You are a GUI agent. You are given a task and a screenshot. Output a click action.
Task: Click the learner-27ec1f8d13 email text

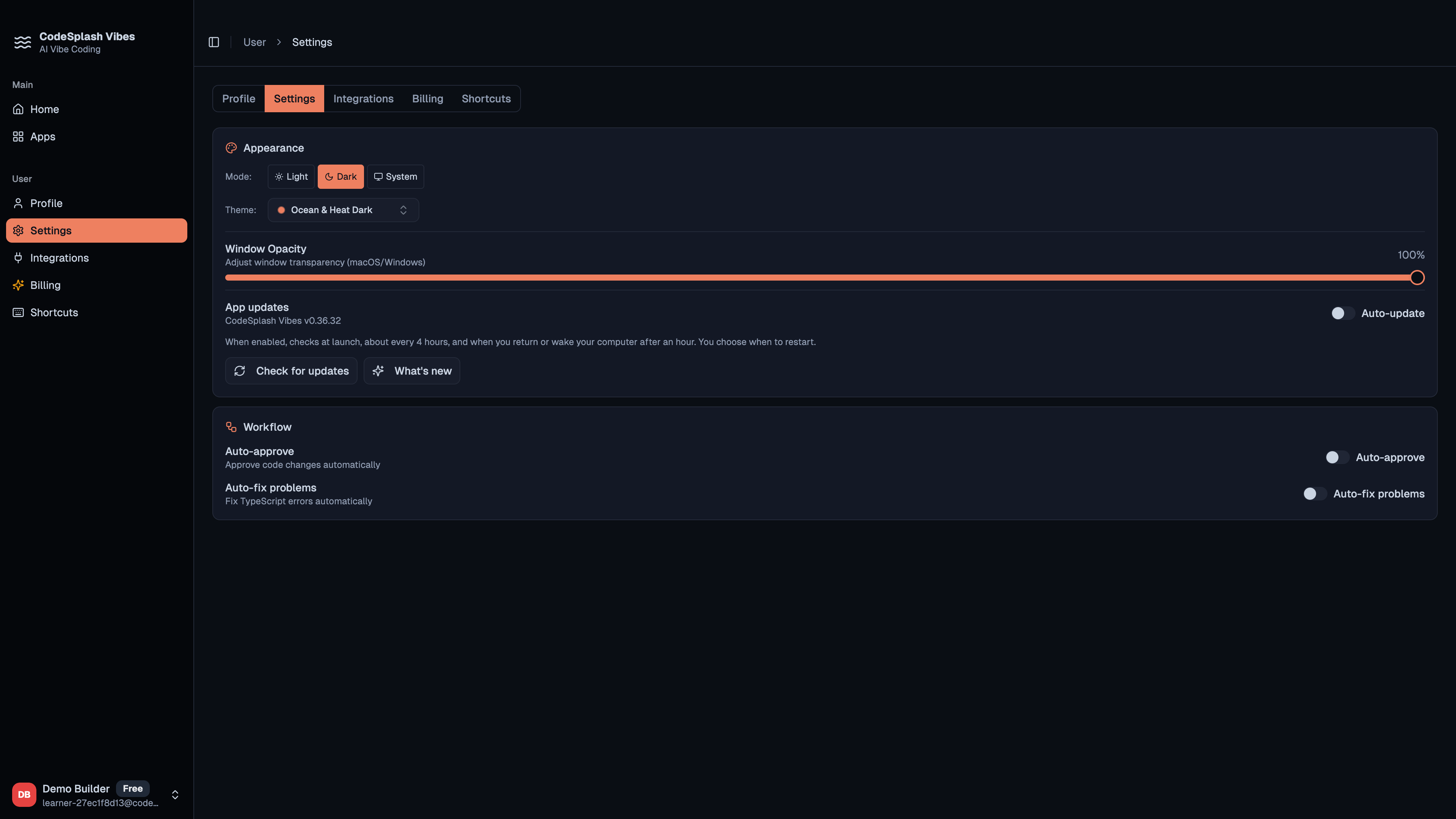click(100, 803)
